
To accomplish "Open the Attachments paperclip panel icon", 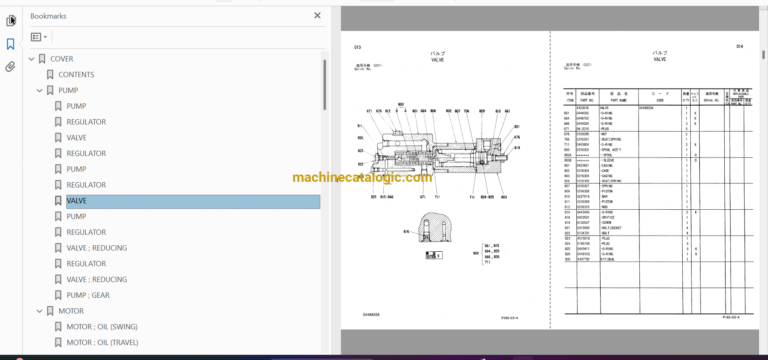I will 10,67.
